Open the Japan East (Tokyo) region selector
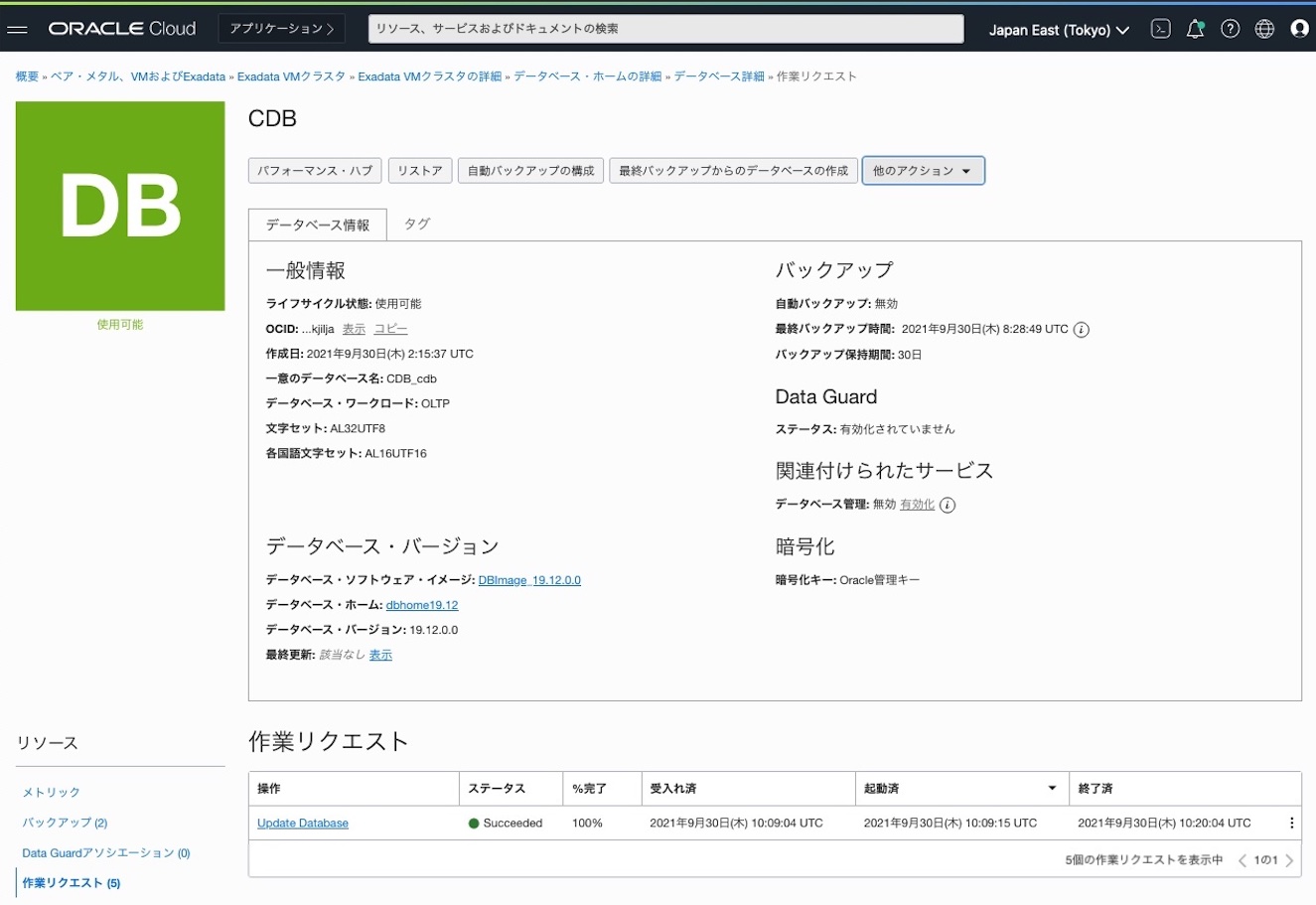The width and height of the screenshot is (1316, 905). click(1059, 30)
